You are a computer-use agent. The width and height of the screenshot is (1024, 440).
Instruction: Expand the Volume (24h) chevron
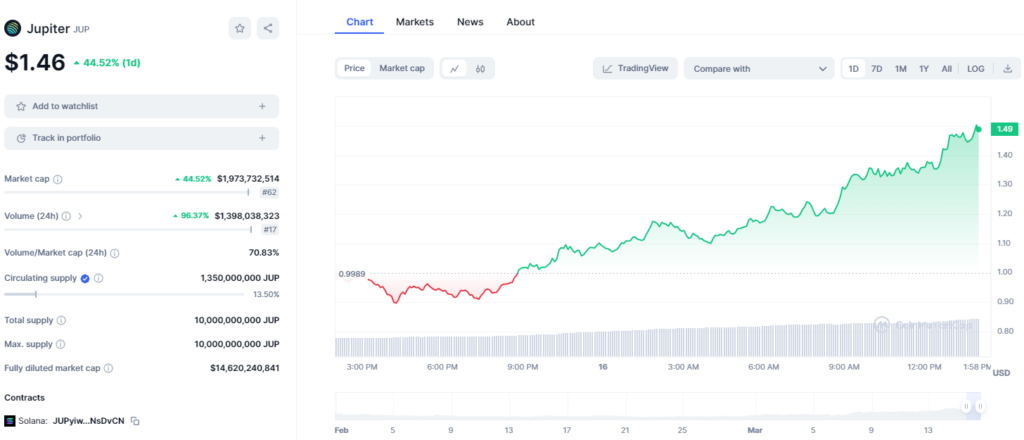[x=80, y=215]
